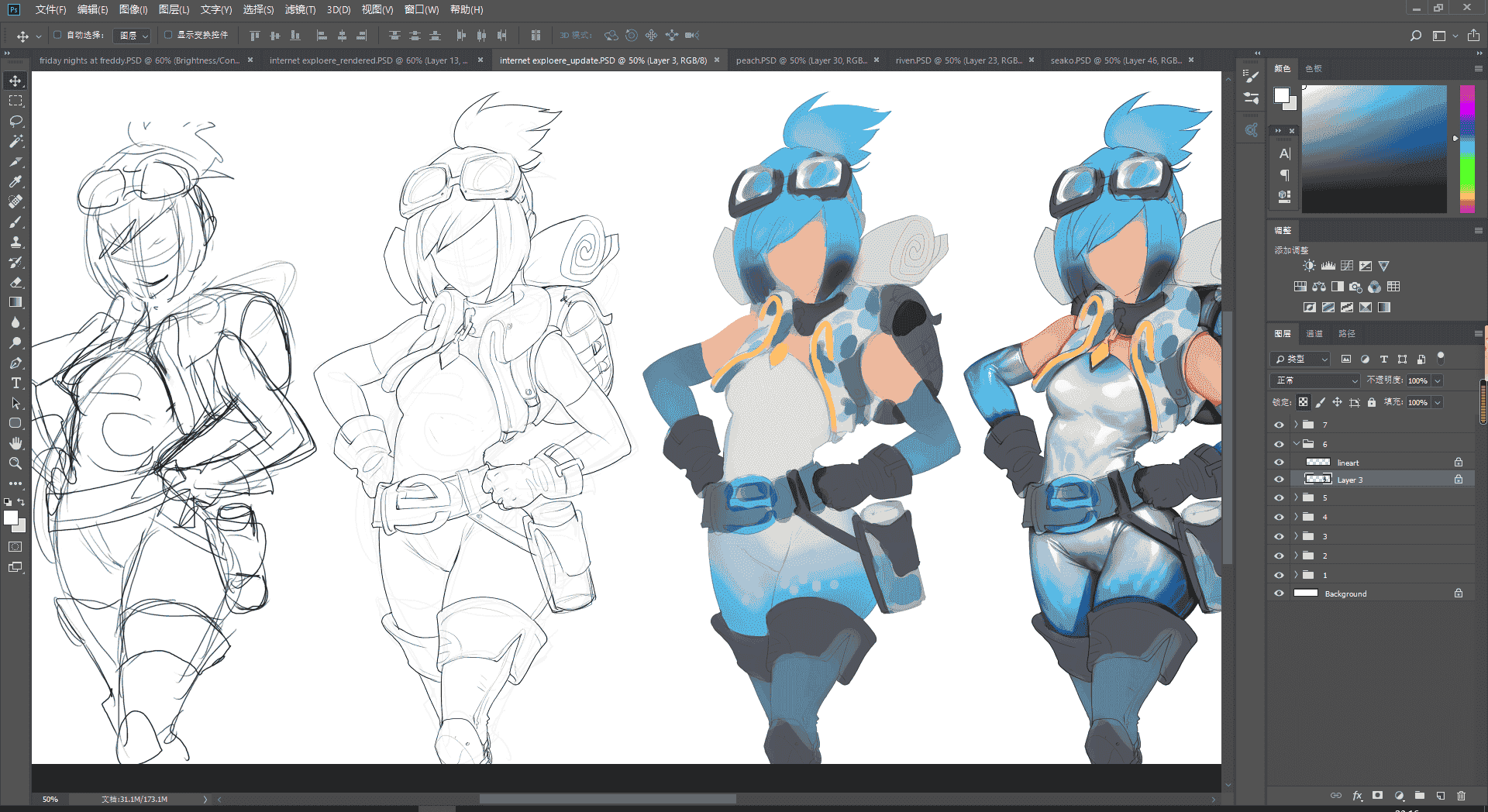Switch to the 通道 channels panel tab

click(1314, 334)
